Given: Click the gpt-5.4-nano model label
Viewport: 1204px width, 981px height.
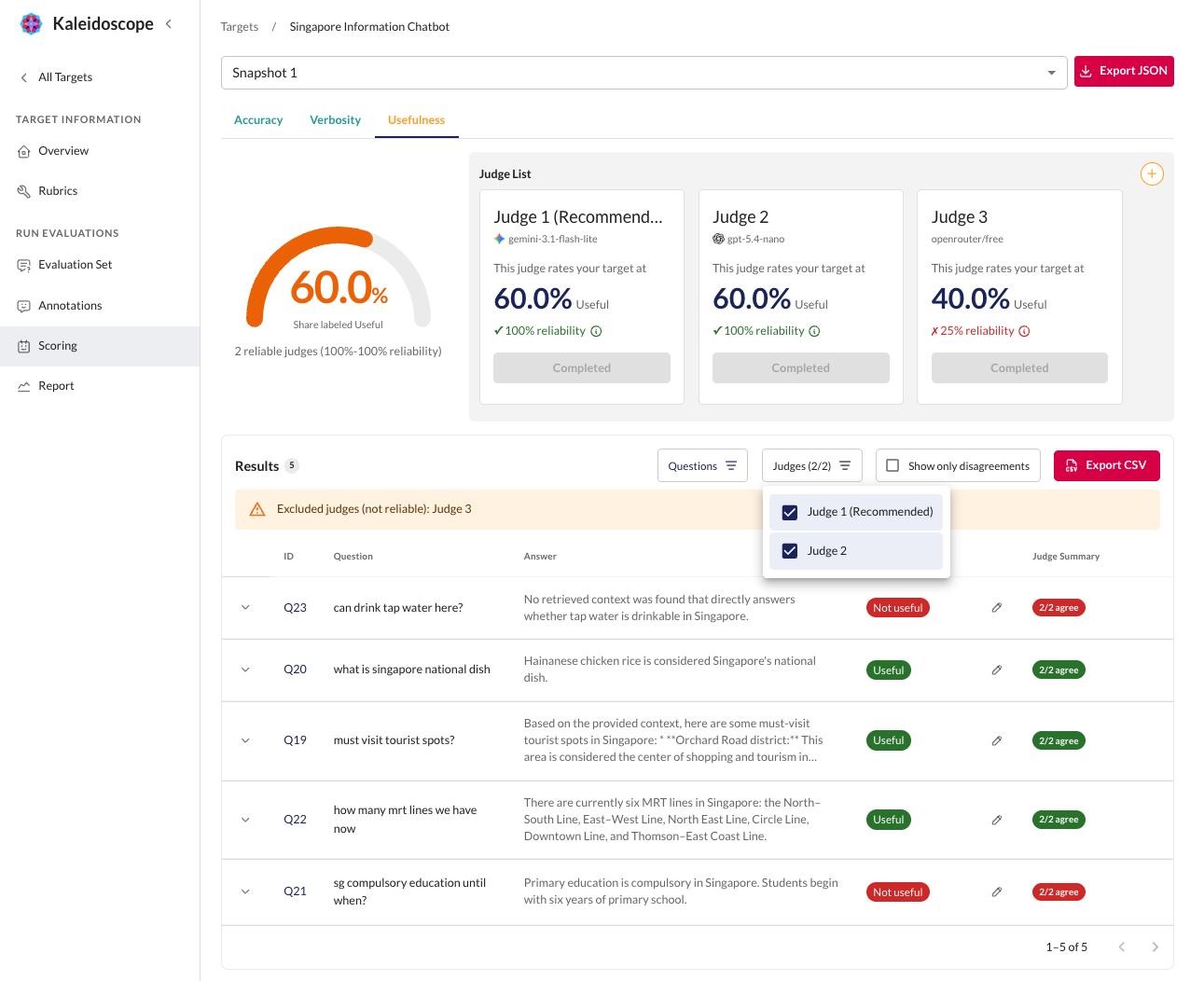Looking at the screenshot, I should pyautogui.click(x=755, y=240).
